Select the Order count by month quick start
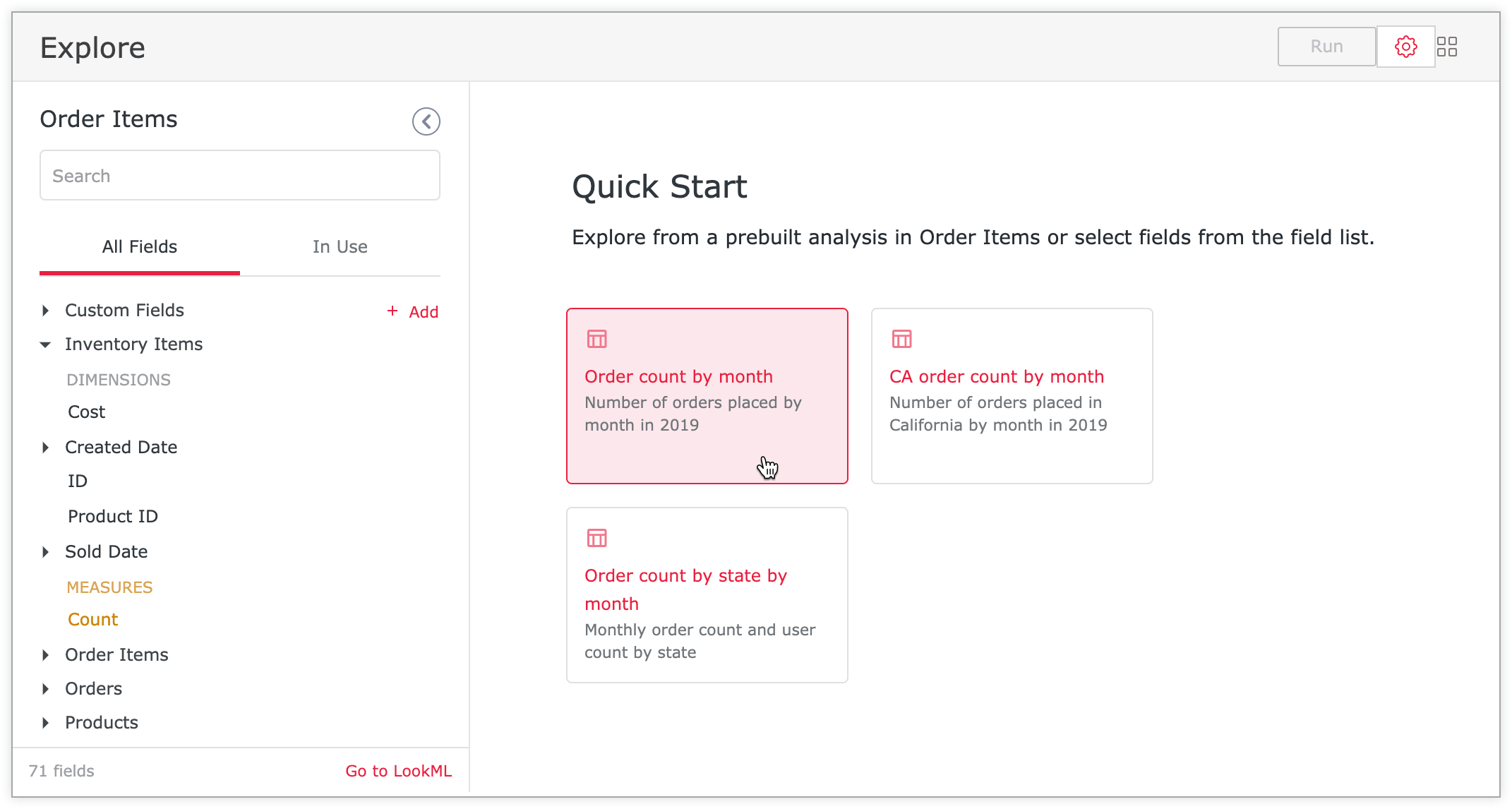The image size is (1512, 809). (x=707, y=395)
